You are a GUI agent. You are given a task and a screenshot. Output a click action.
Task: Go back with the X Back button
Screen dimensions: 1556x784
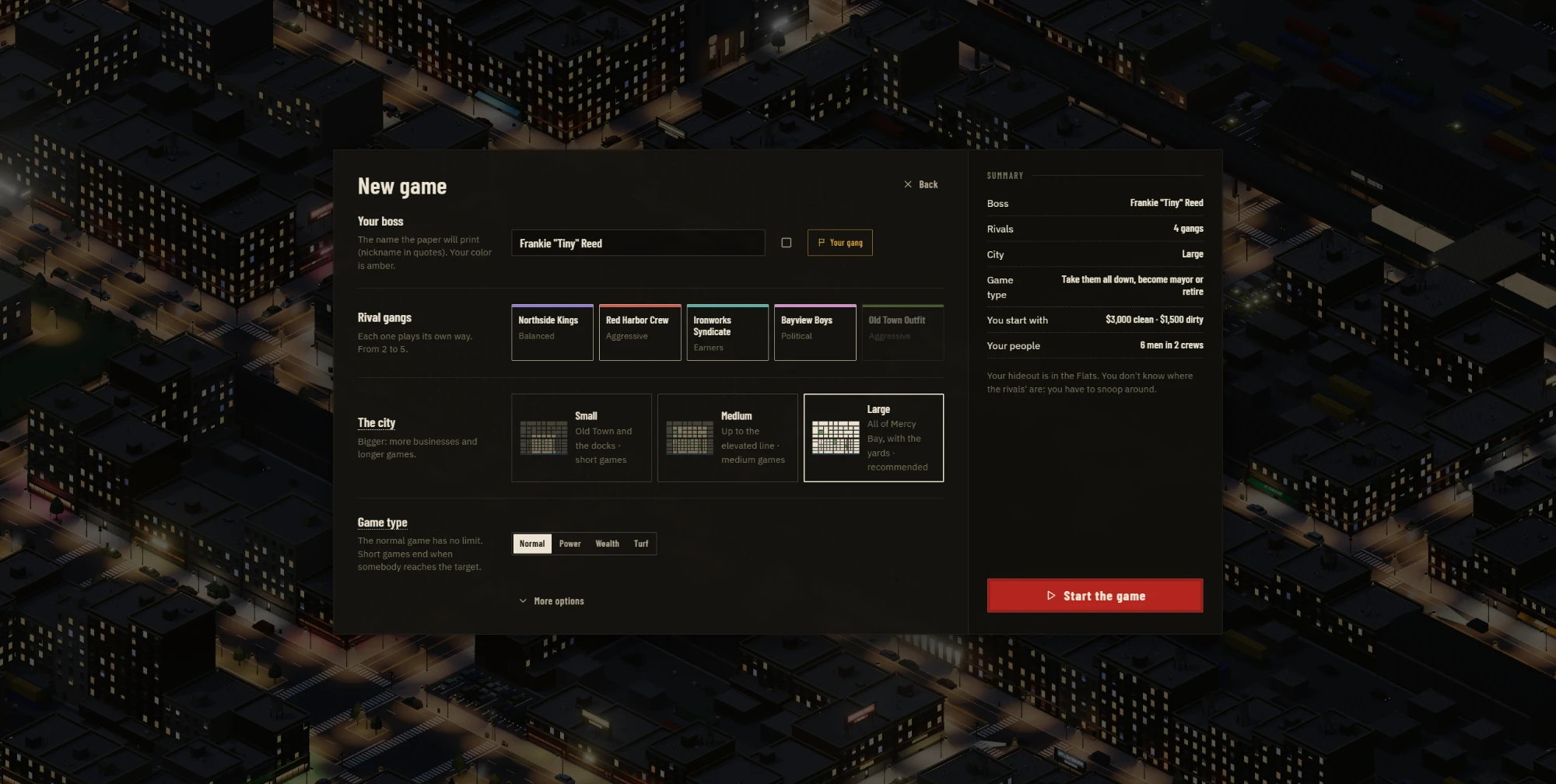tap(921, 184)
